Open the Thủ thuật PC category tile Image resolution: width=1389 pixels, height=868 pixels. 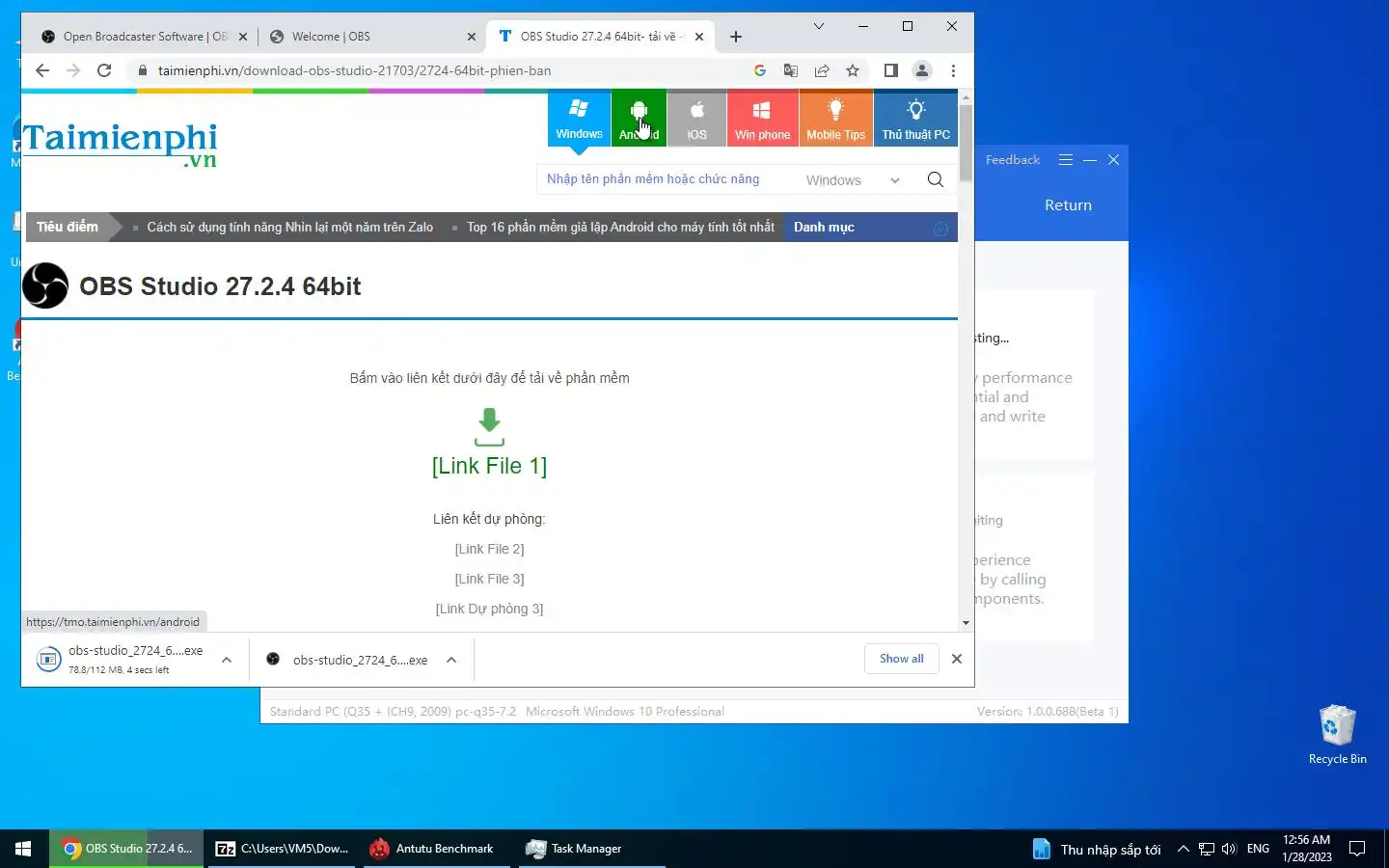[x=915, y=119]
